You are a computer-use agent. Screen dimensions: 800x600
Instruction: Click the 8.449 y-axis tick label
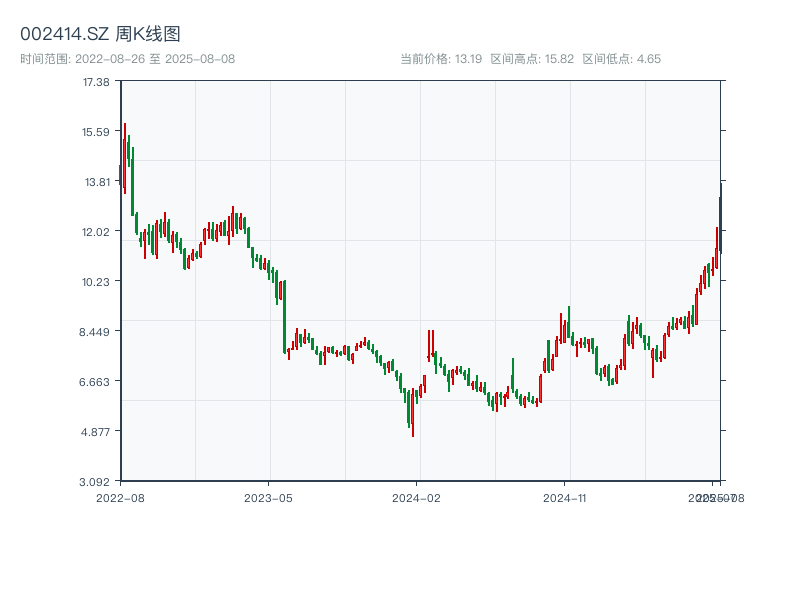(96, 332)
